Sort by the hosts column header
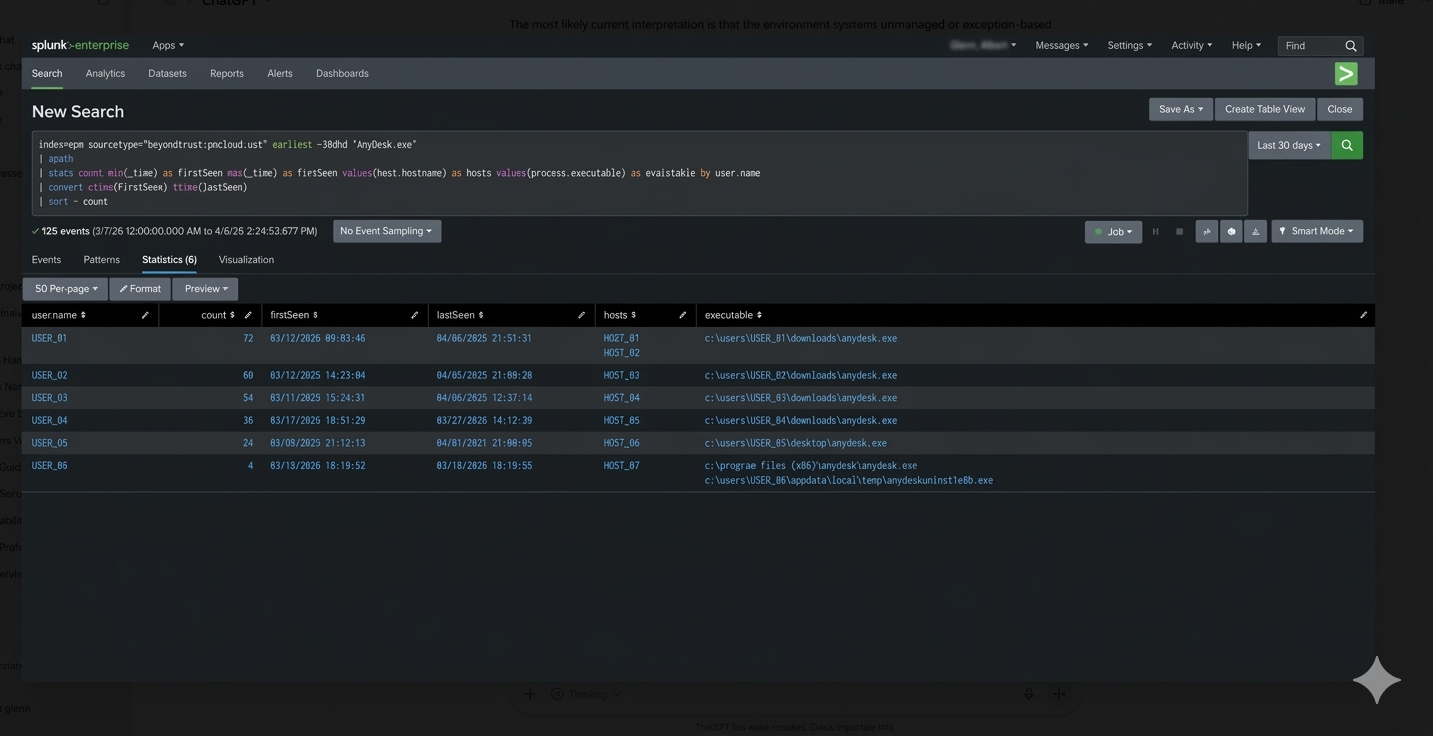Image resolution: width=1433 pixels, height=736 pixels. [x=620, y=315]
